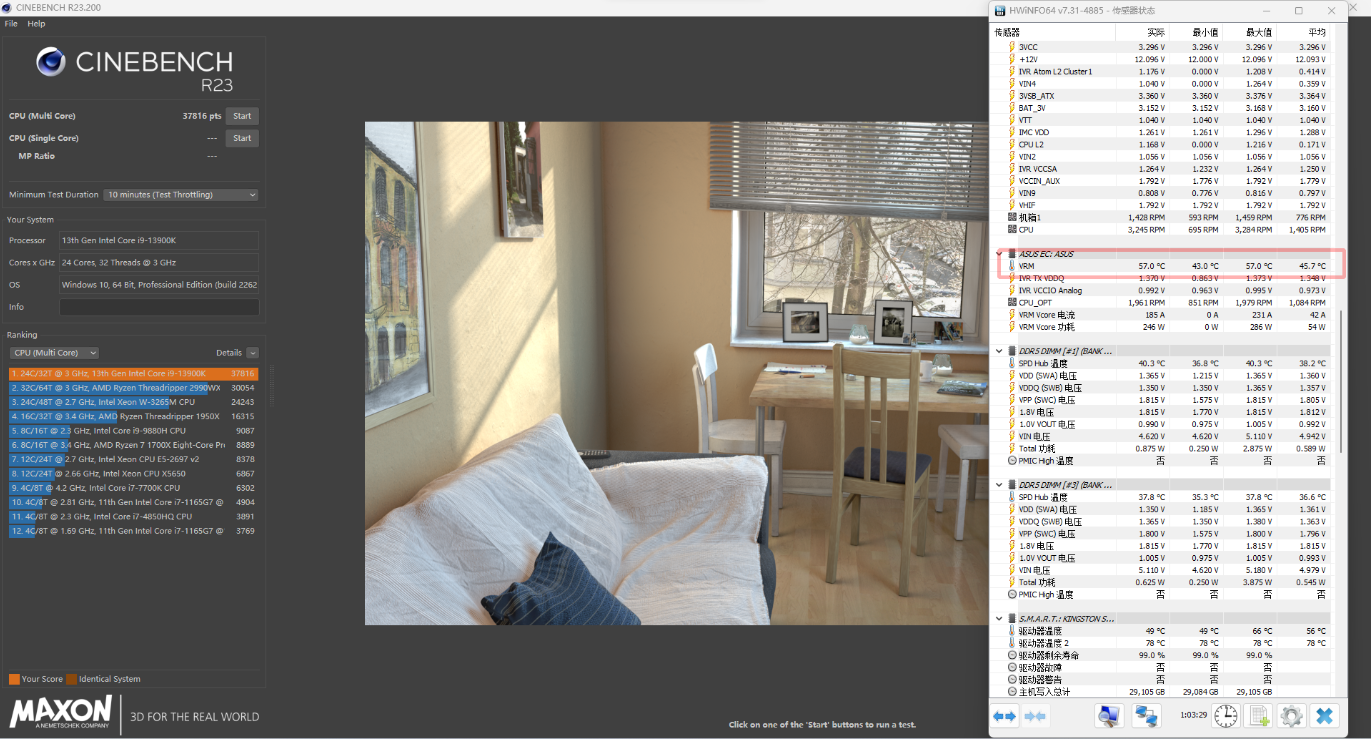This screenshot has height=739, width=1371.
Task: Open the File menu in Cinebench
Action: click(11, 24)
